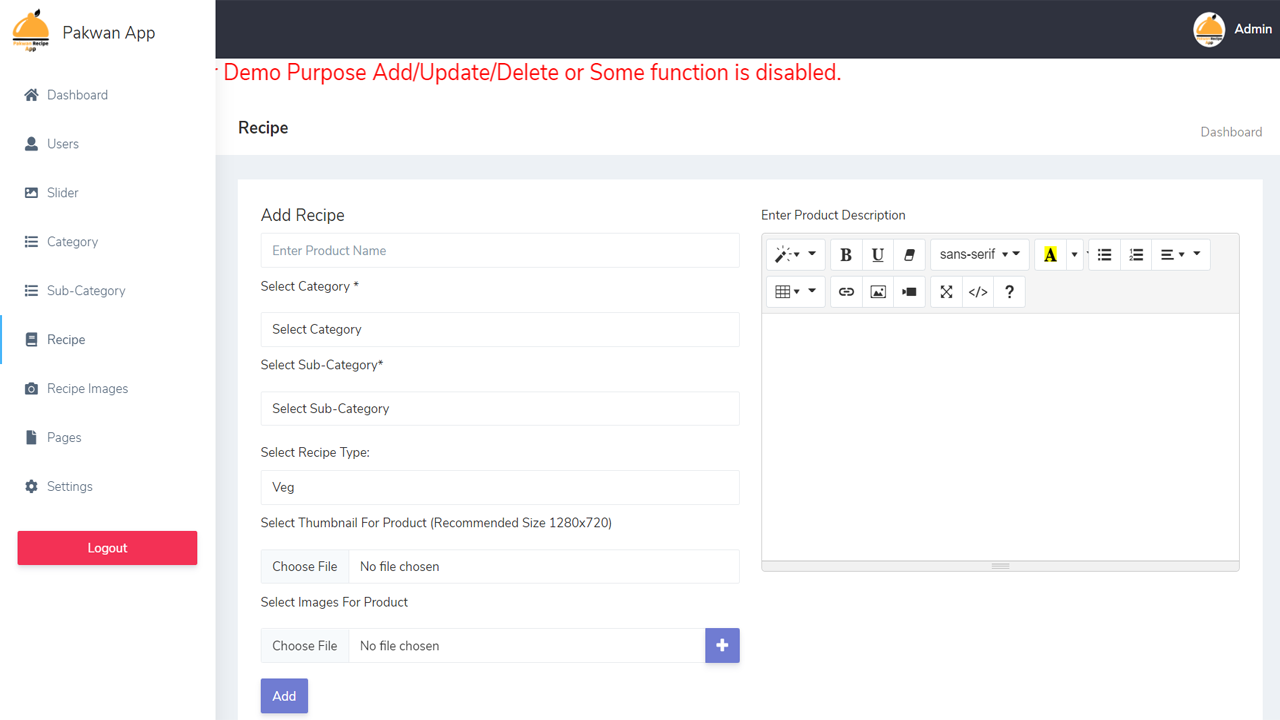
Task: Click the Recipe book icon in sidebar
Action: click(x=31, y=340)
